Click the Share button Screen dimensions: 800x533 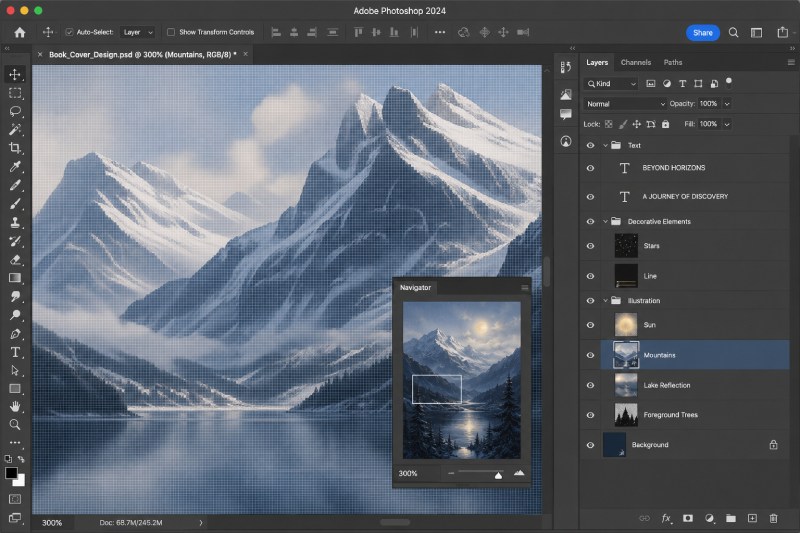click(703, 33)
